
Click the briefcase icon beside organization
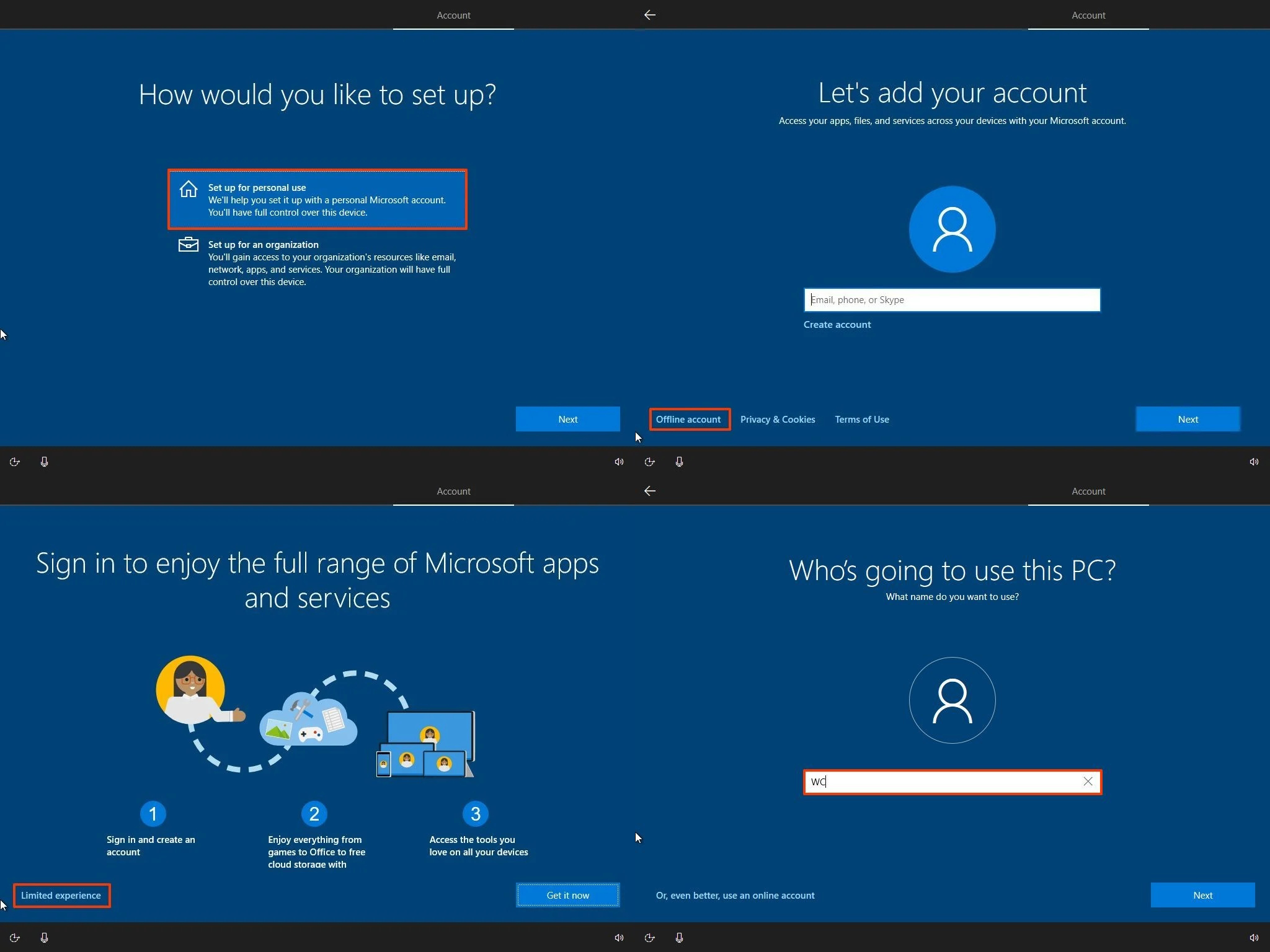click(189, 244)
